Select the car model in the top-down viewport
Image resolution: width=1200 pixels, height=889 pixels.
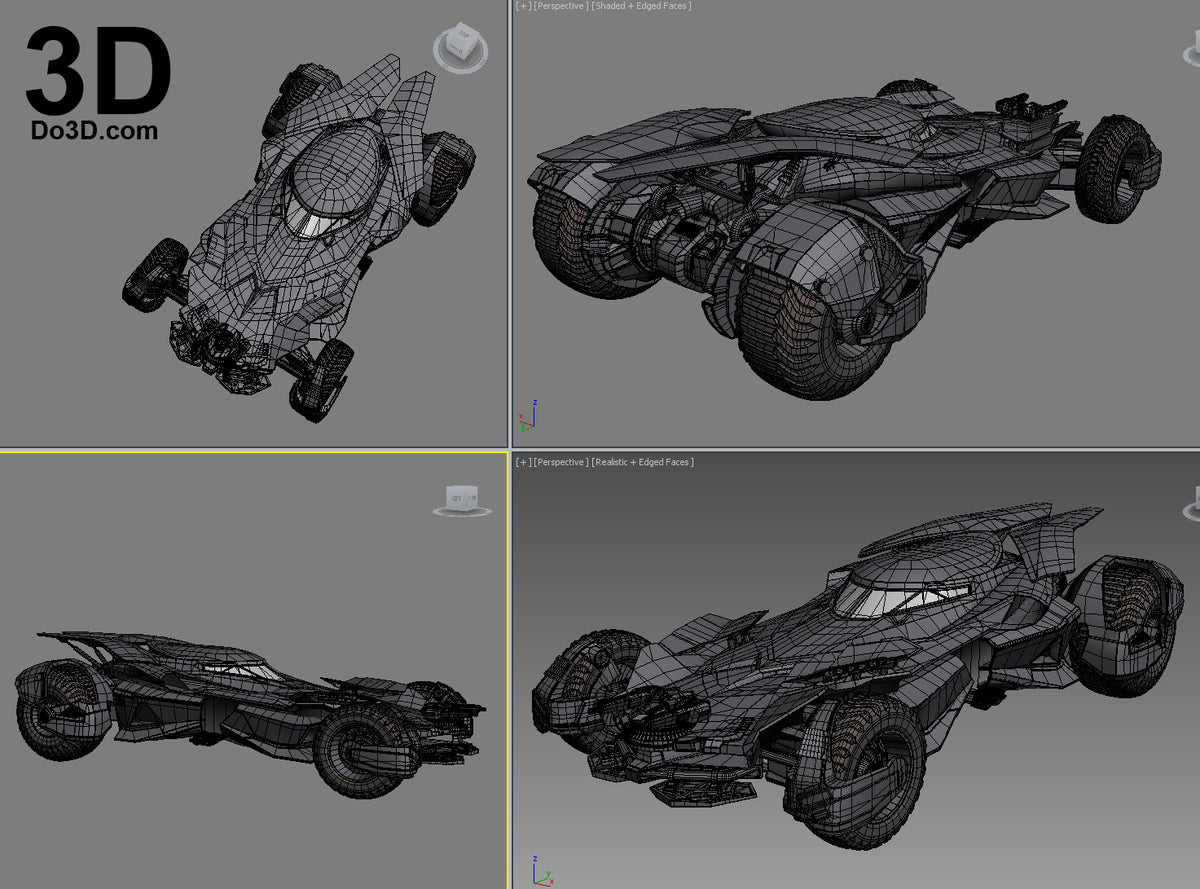(301, 240)
